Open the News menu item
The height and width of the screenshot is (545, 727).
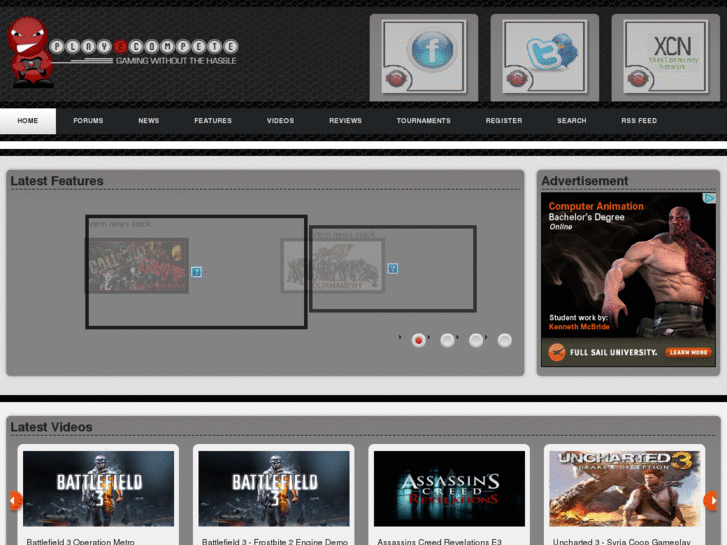pyautogui.click(x=148, y=121)
